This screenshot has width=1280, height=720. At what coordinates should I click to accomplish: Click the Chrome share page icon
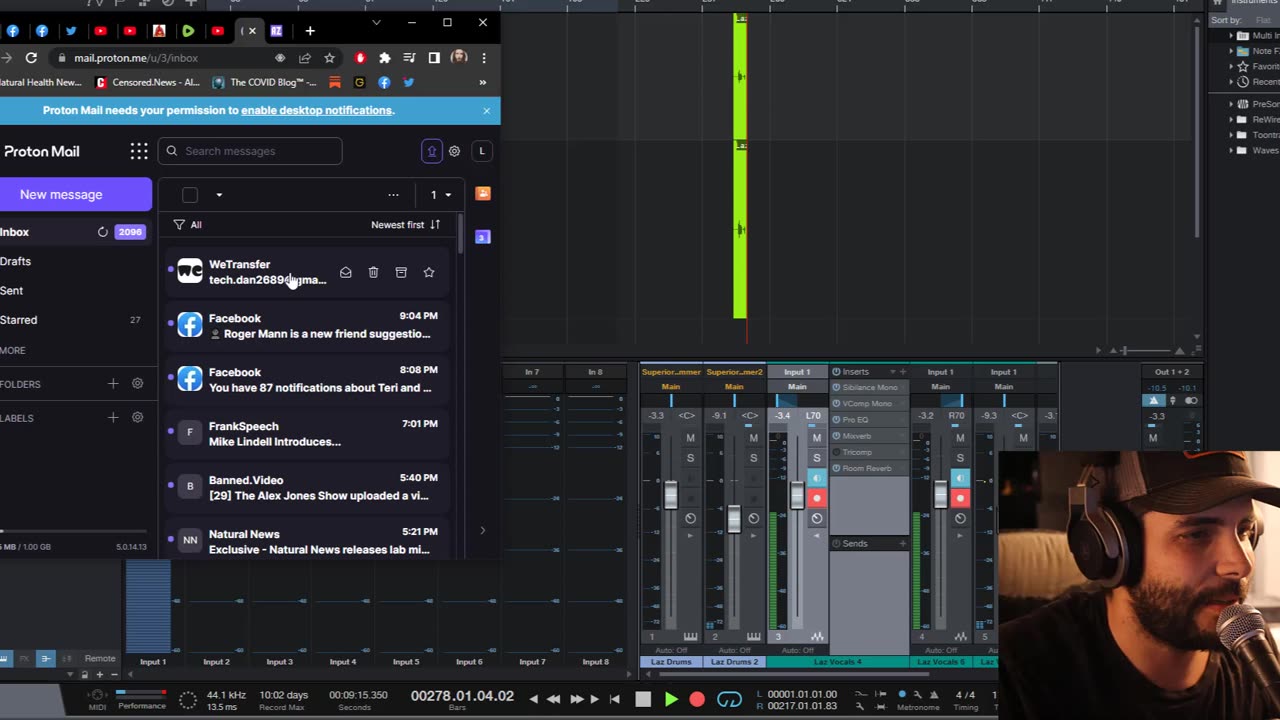pos(305,58)
